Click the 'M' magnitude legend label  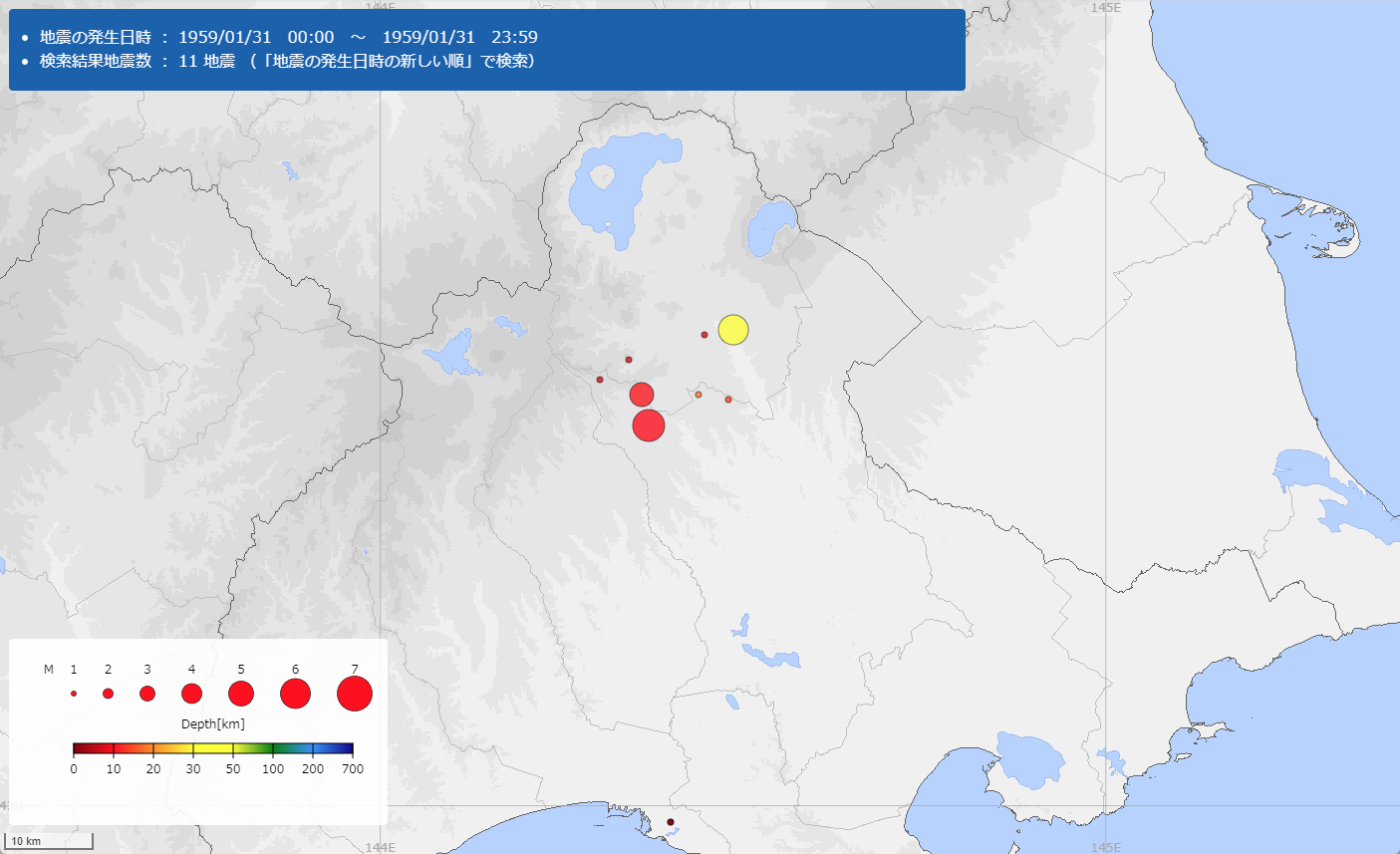49,670
